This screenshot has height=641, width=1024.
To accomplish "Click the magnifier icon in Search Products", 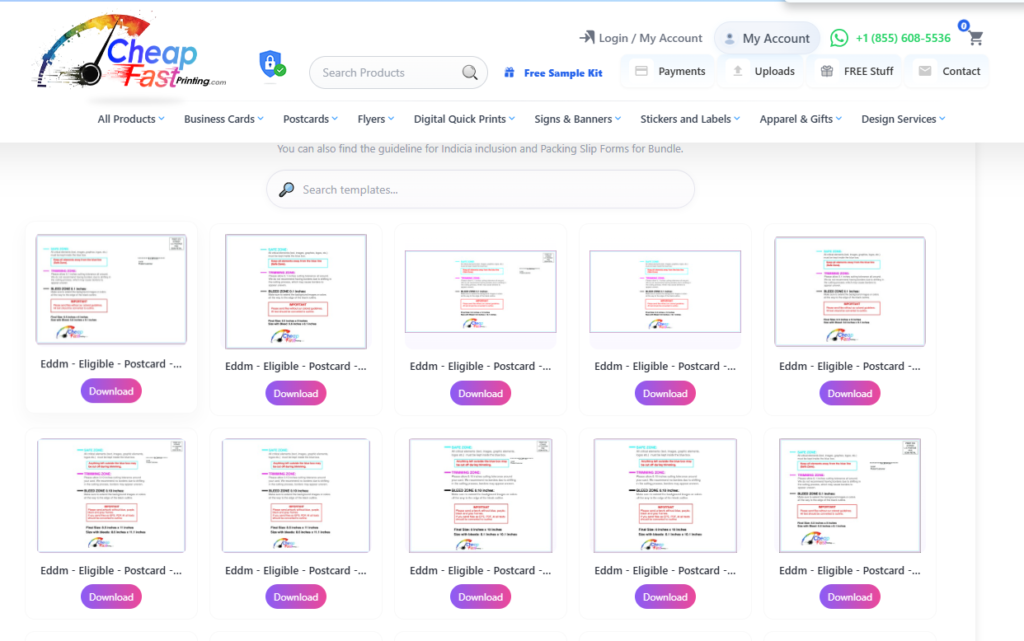I will click(470, 73).
